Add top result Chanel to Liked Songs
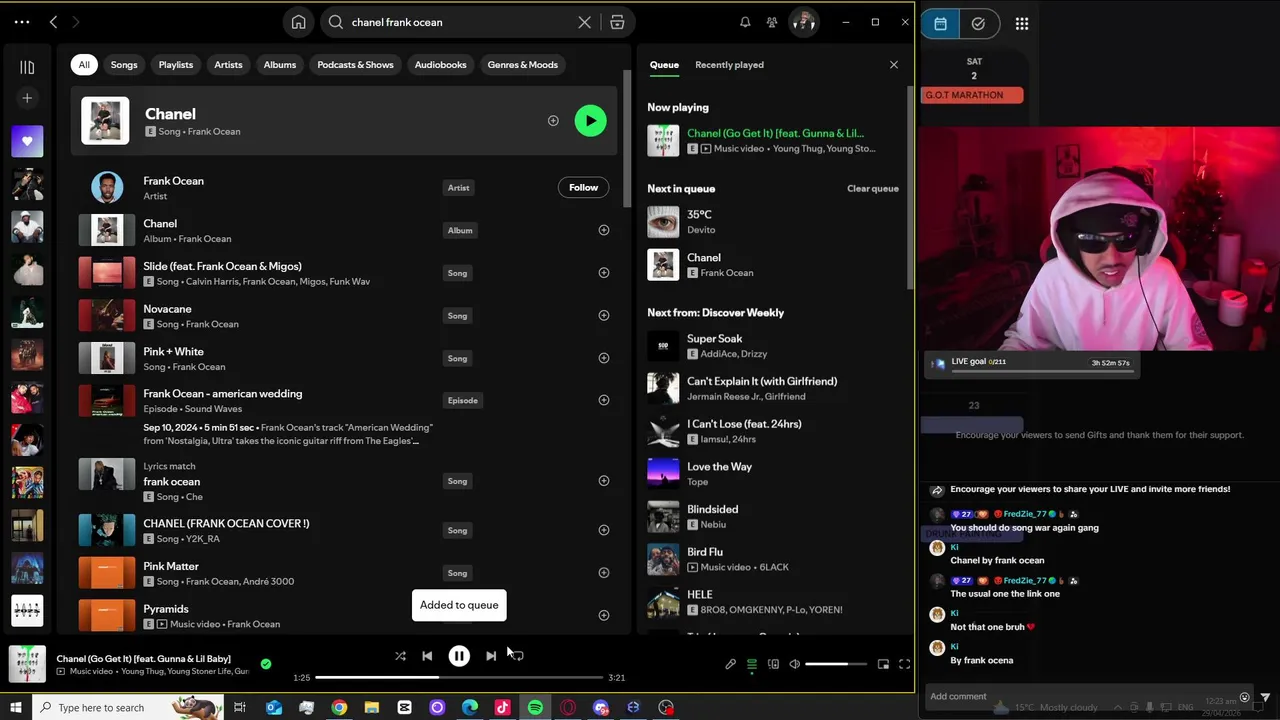The width and height of the screenshot is (1280, 720). (553, 121)
